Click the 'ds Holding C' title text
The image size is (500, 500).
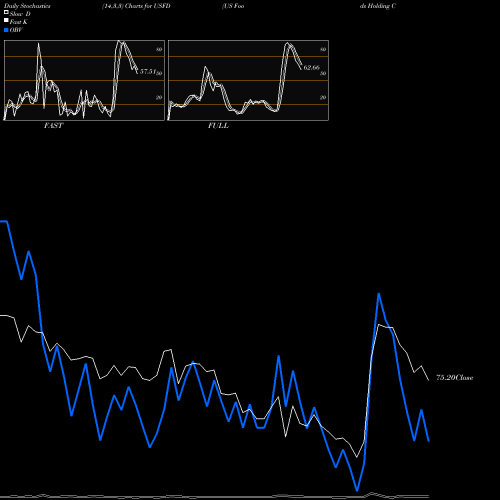(378, 6)
